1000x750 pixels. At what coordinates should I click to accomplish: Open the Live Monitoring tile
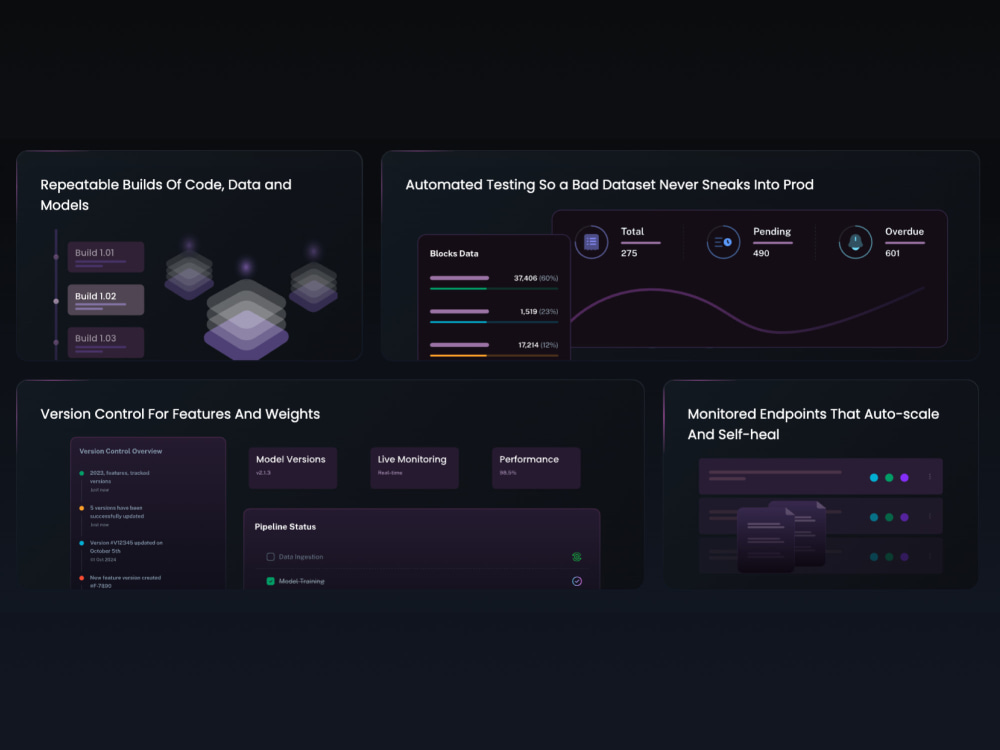(415, 468)
